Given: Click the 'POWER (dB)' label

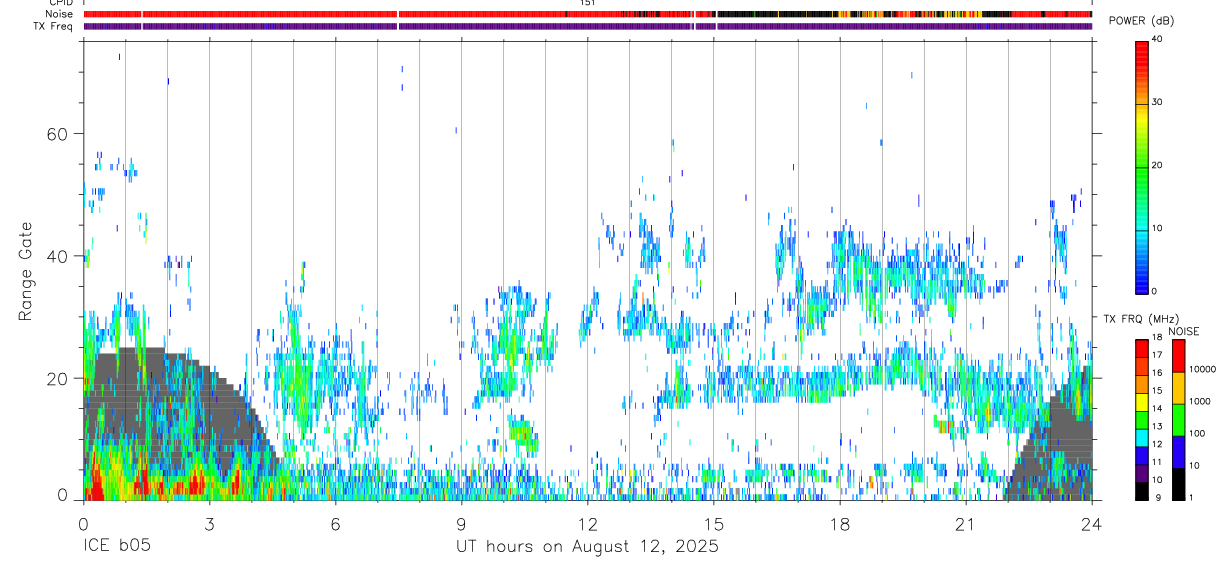Looking at the screenshot, I should click(x=1141, y=21).
